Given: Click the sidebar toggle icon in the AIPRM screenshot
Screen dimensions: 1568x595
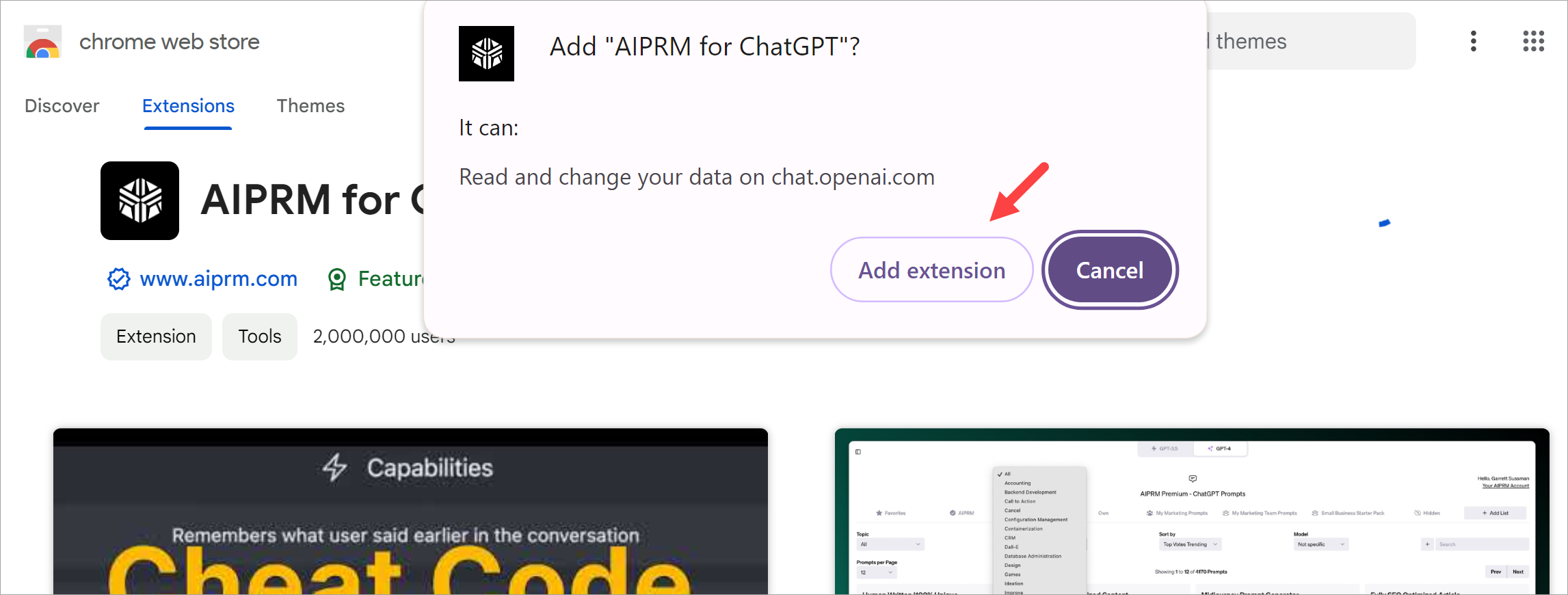Looking at the screenshot, I should click(x=857, y=451).
